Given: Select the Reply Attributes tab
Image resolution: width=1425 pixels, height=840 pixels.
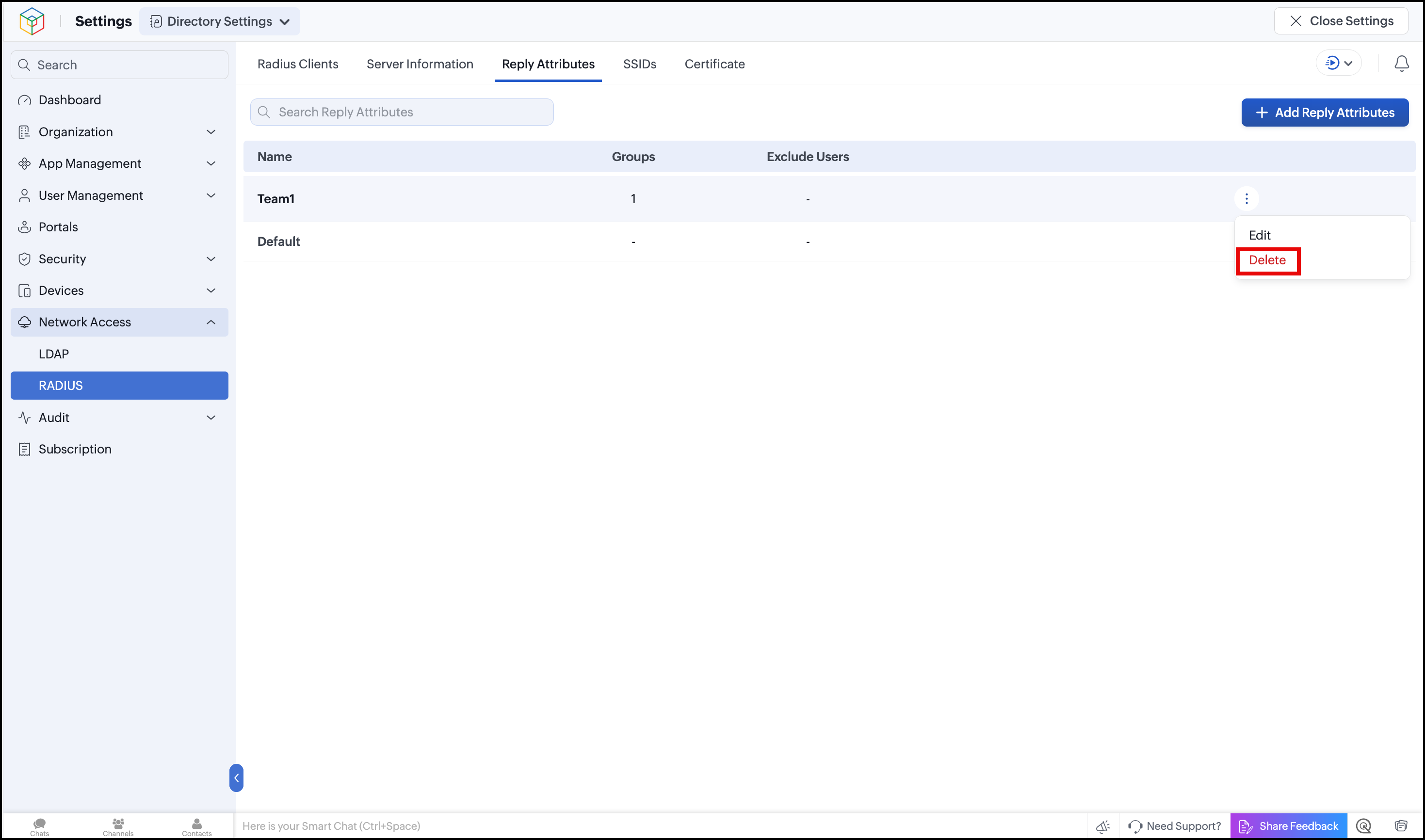Looking at the screenshot, I should tap(548, 64).
